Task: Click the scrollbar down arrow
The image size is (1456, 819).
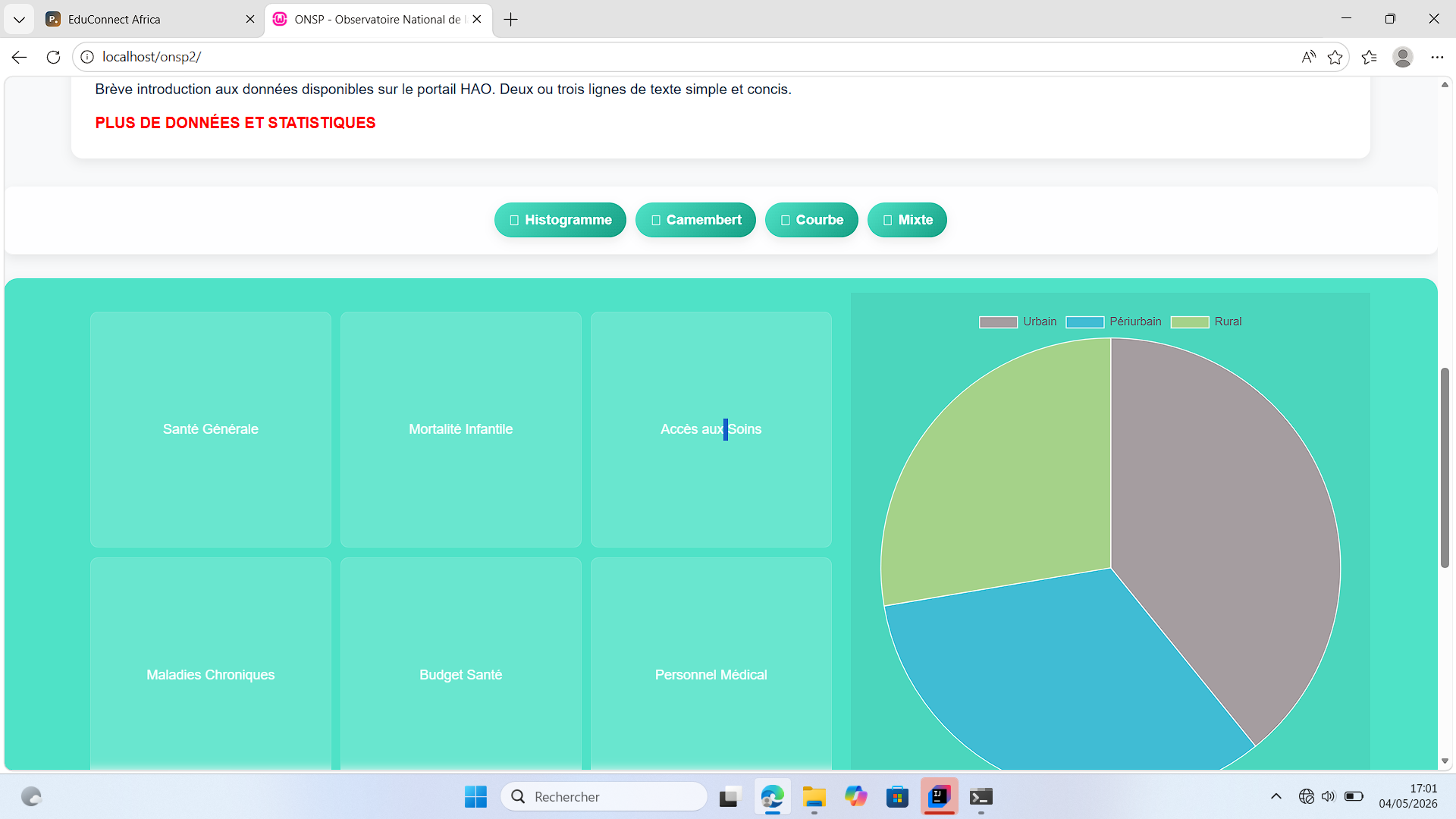Action: (1445, 761)
